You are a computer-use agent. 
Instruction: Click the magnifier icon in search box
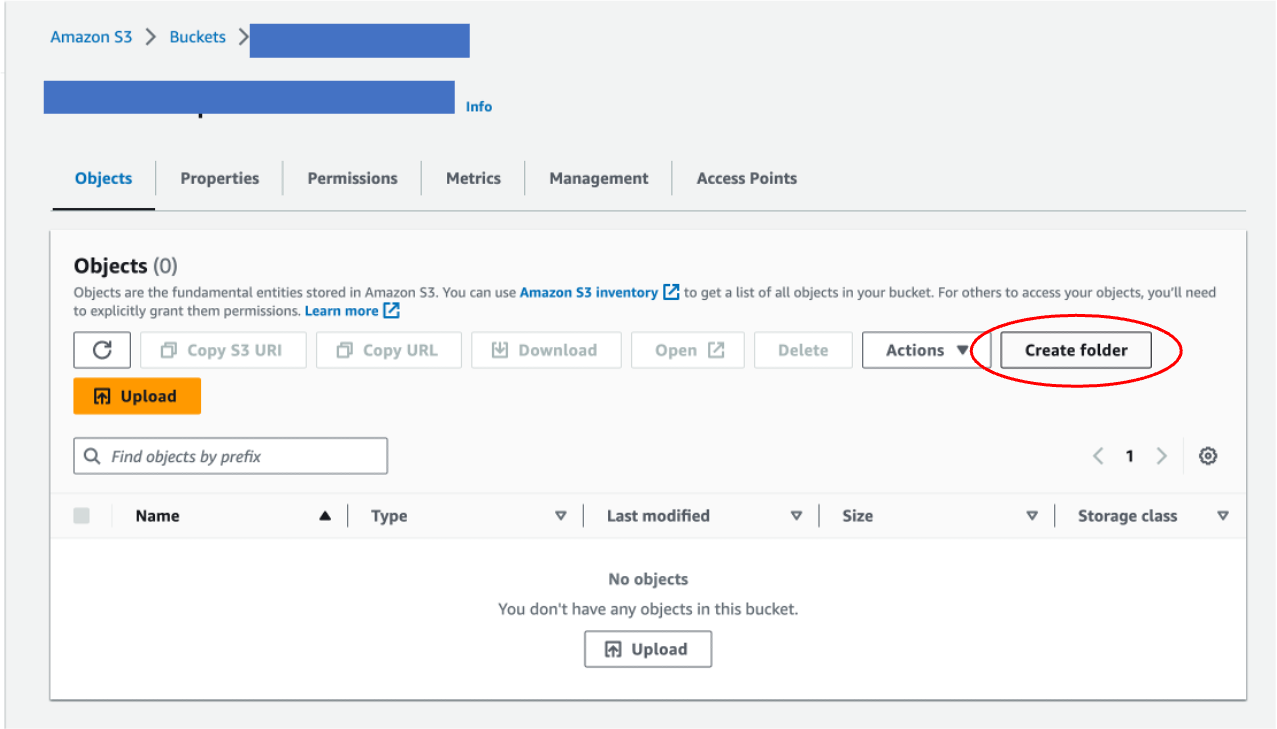(x=92, y=456)
